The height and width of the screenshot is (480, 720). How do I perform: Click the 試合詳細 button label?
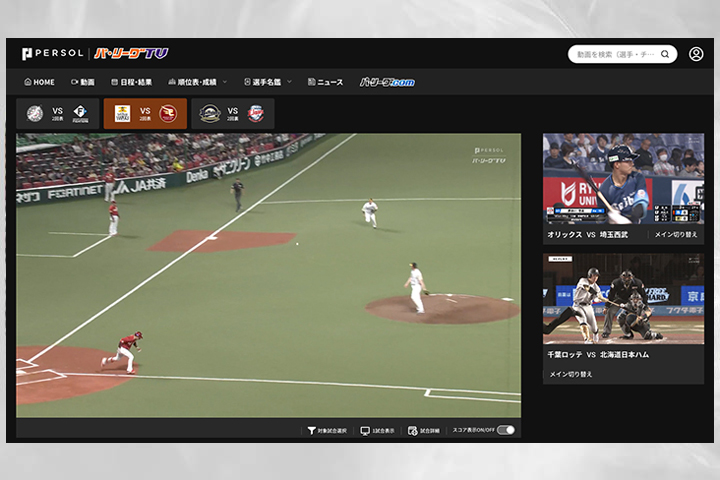pos(430,430)
